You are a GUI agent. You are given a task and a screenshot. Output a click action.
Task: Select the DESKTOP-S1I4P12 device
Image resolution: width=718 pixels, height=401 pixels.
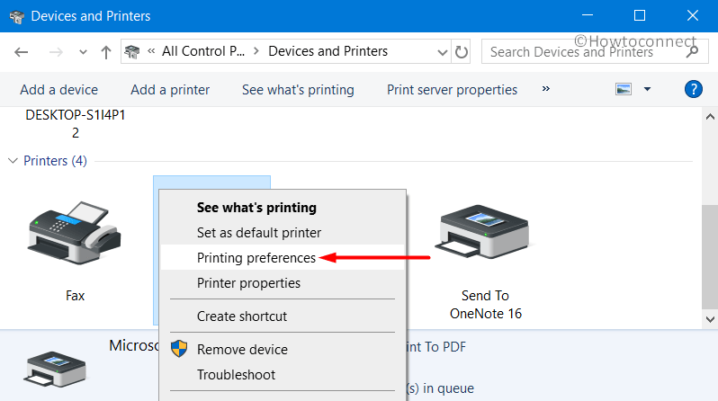(75, 124)
